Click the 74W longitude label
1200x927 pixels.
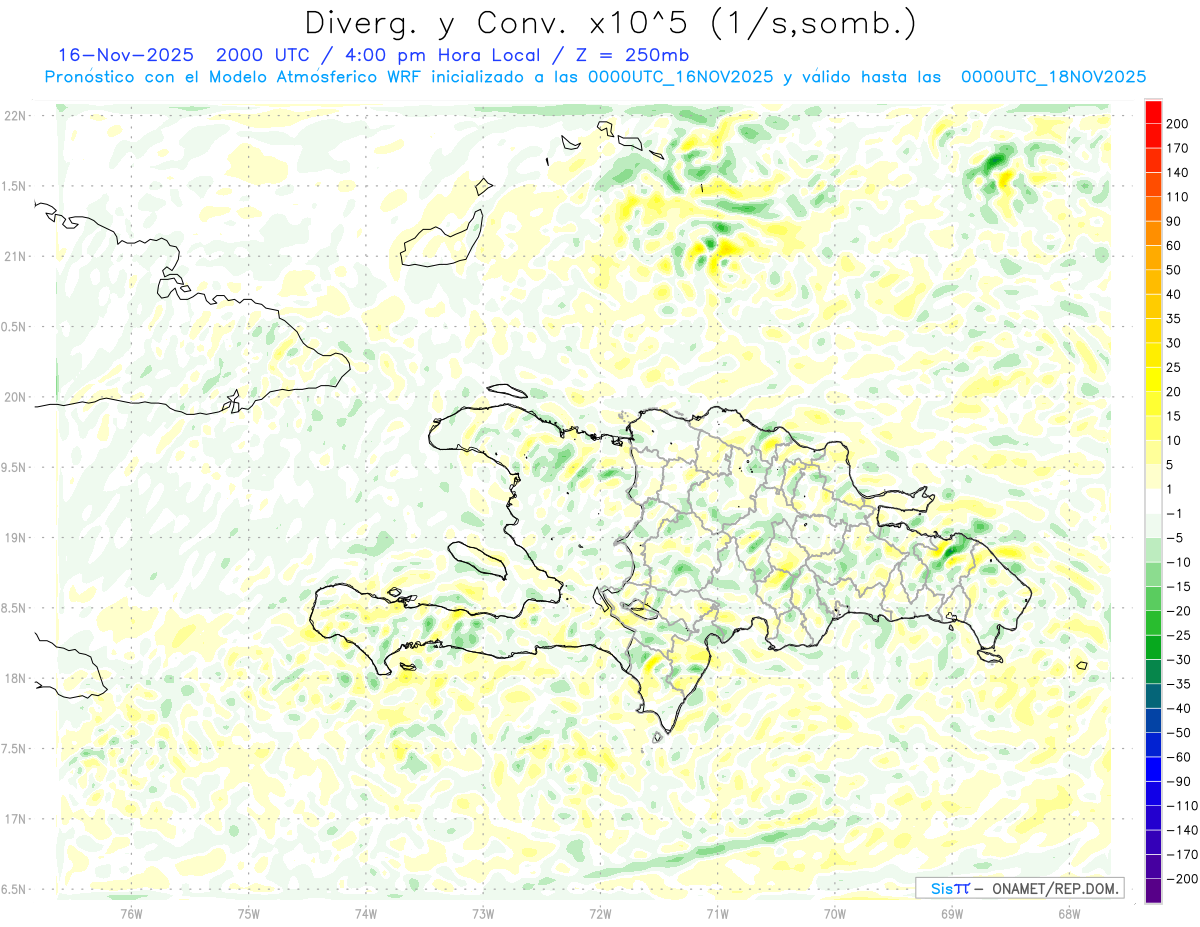[366, 913]
